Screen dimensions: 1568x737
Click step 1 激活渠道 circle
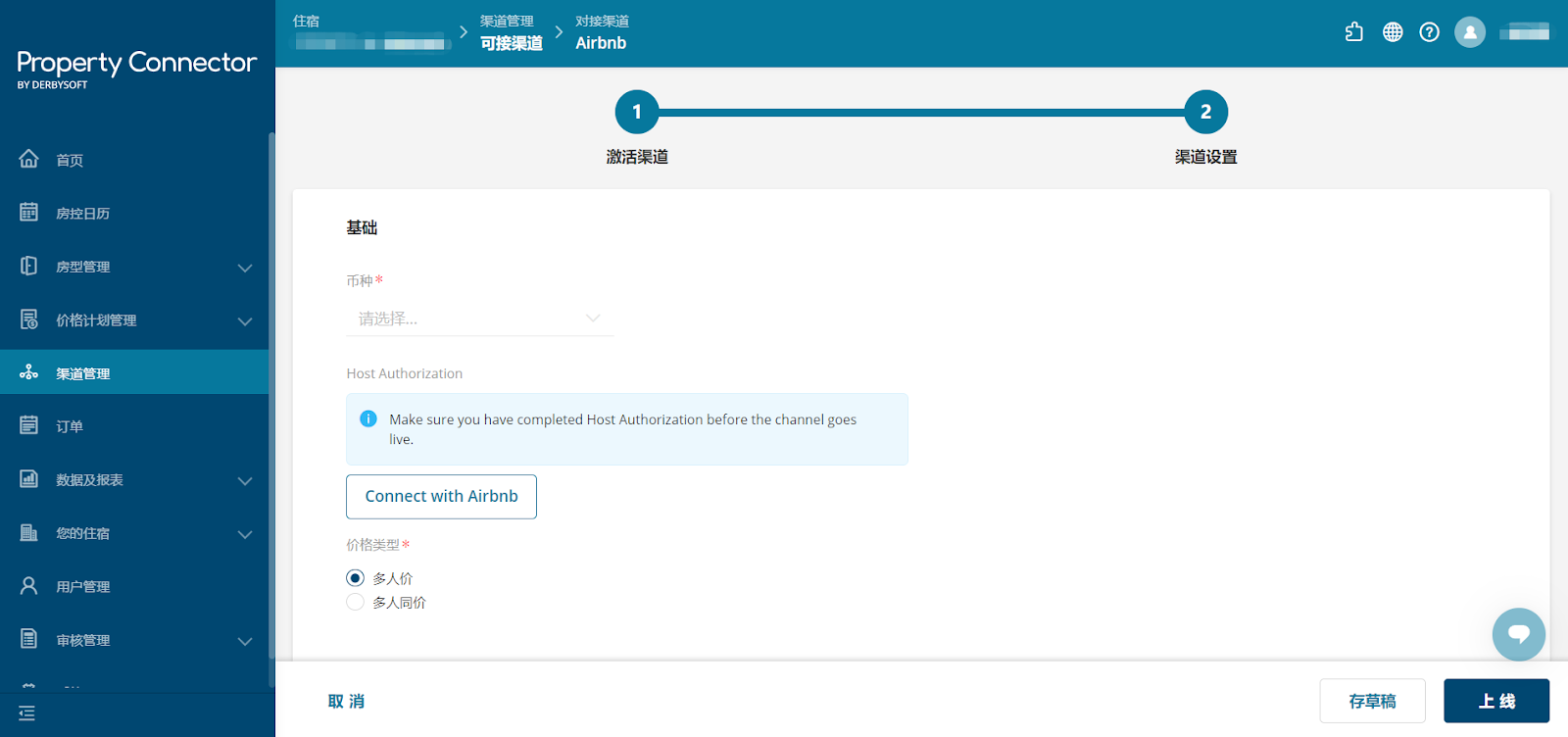(x=637, y=112)
